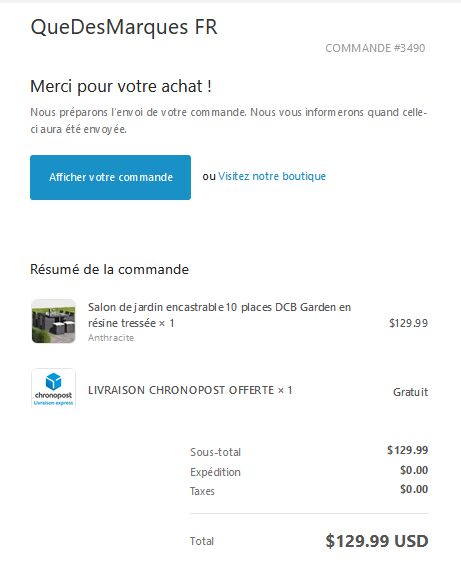
Task: Click the garden furniture product thumbnail
Action: pyautogui.click(x=53, y=321)
